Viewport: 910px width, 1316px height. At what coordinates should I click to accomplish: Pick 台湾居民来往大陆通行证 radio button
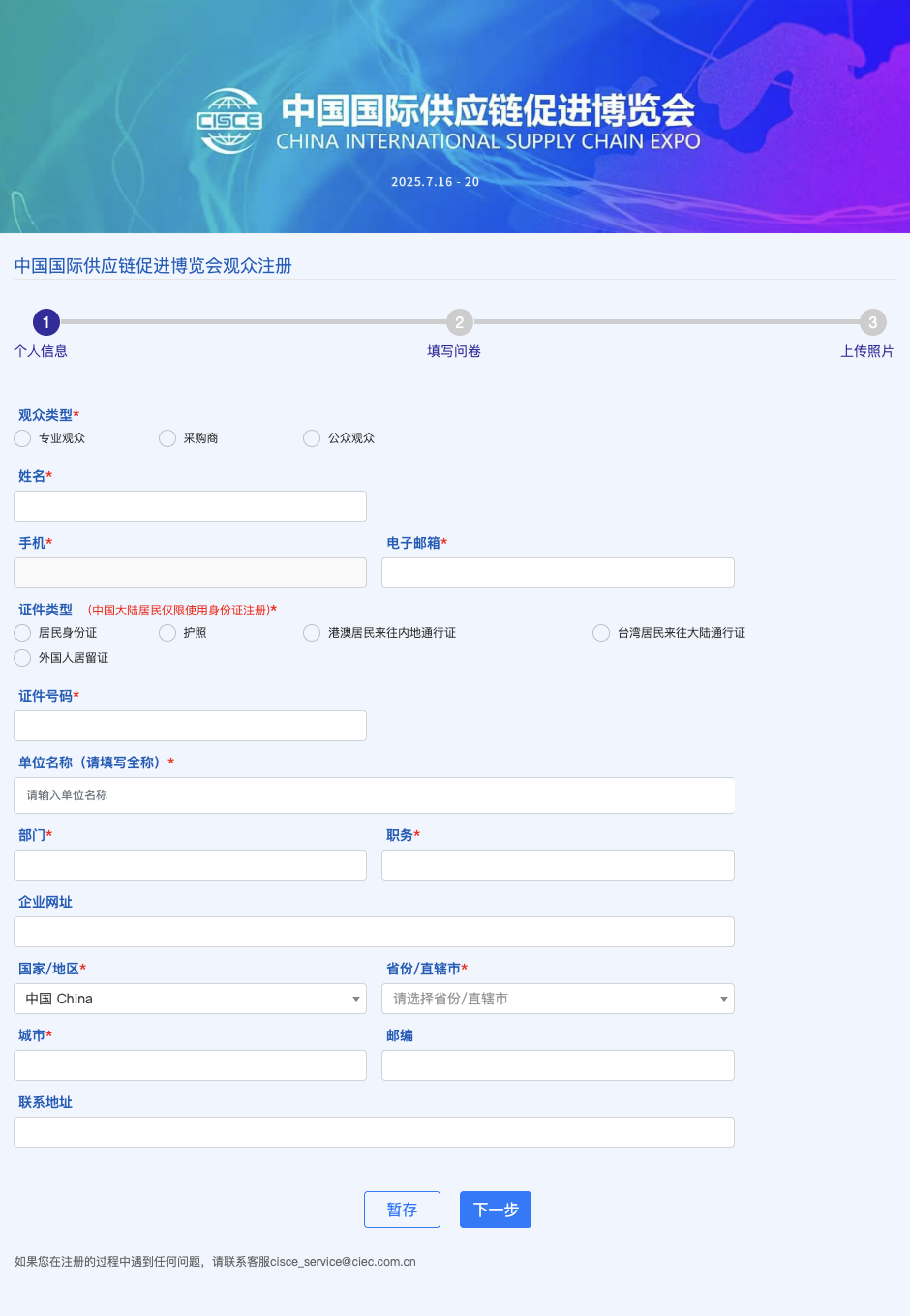coord(601,633)
